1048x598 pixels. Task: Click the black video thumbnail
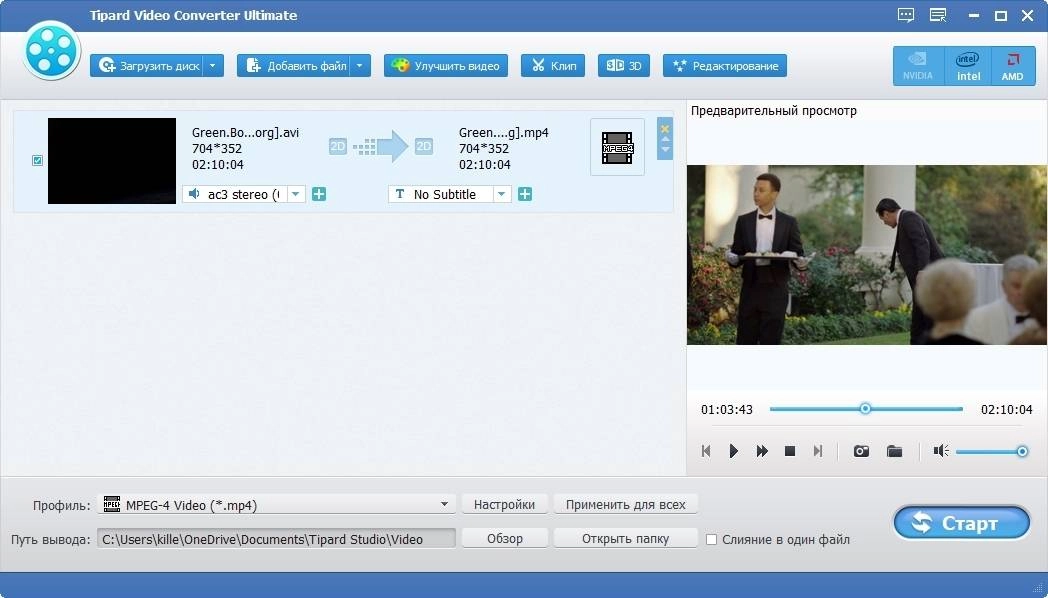(x=112, y=161)
